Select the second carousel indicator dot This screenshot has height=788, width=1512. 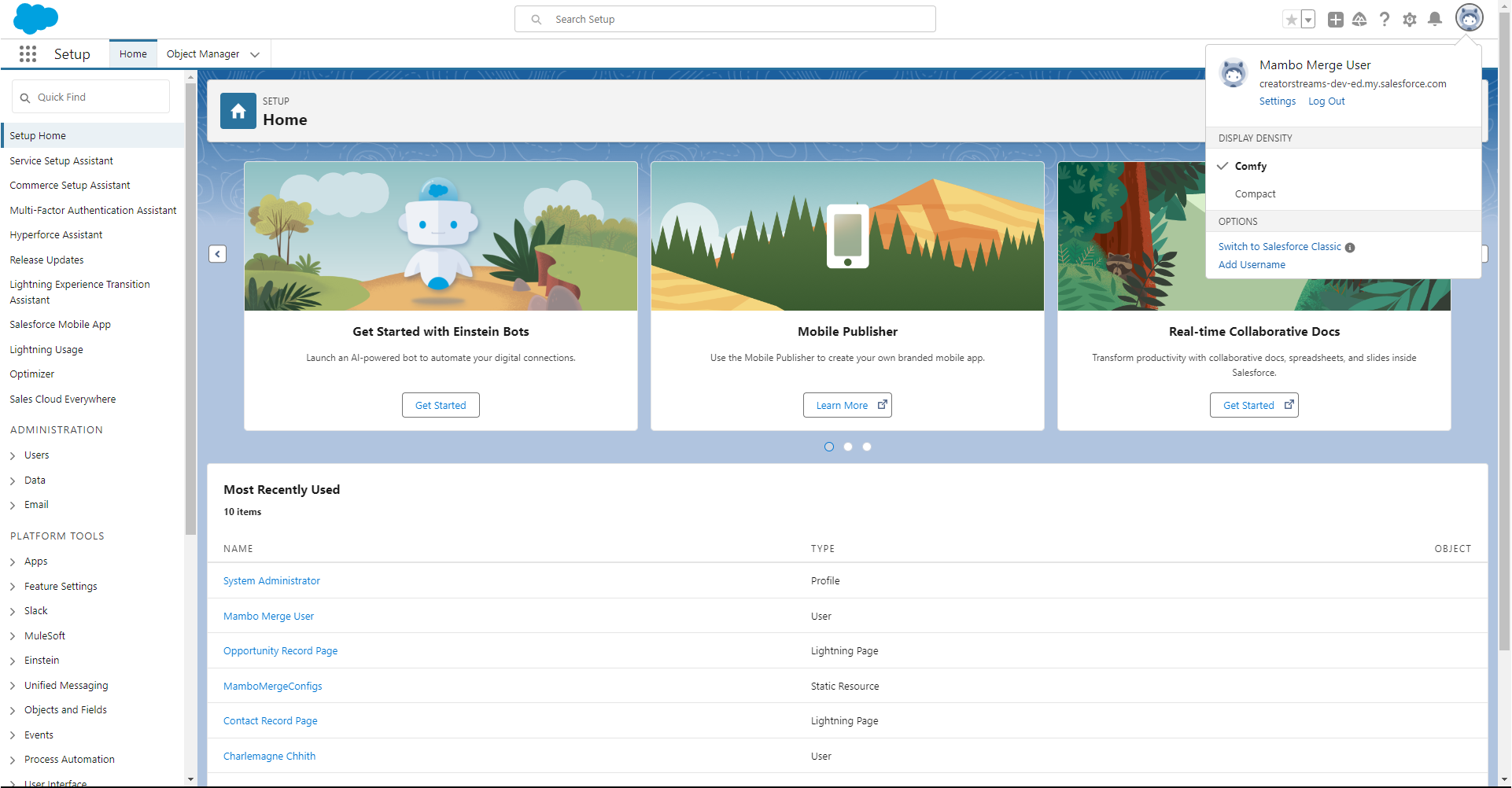click(x=847, y=446)
